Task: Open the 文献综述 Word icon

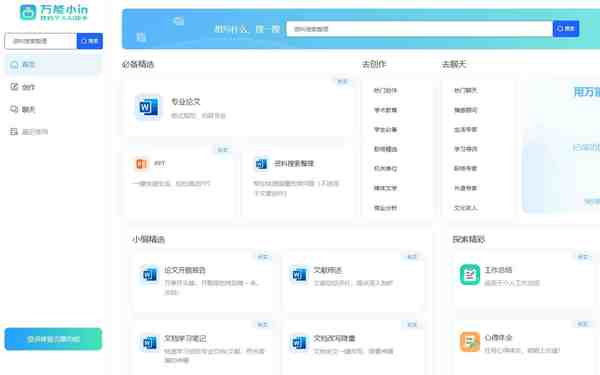Action: (x=299, y=274)
